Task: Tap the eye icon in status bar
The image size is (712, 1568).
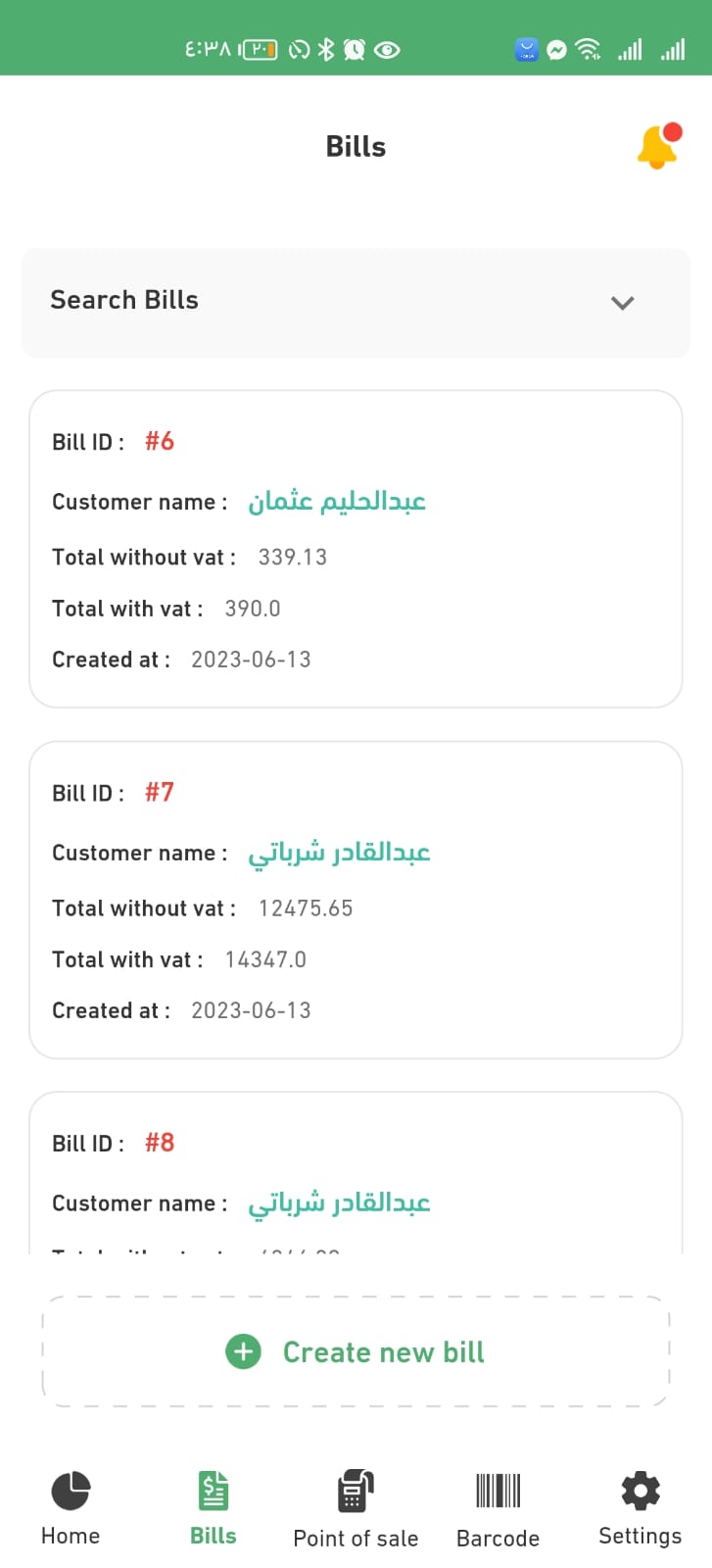Action: [x=388, y=50]
